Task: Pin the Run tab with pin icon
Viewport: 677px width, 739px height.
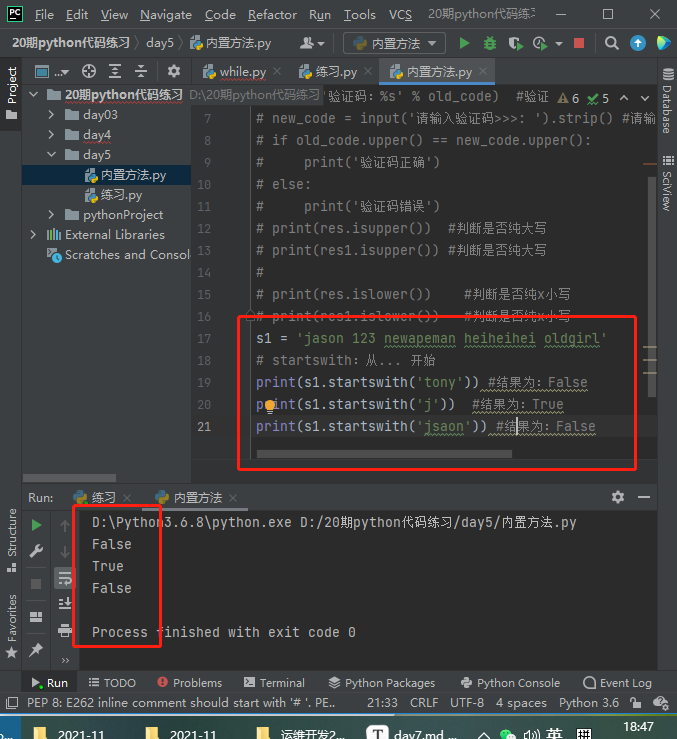Action: tap(36, 650)
